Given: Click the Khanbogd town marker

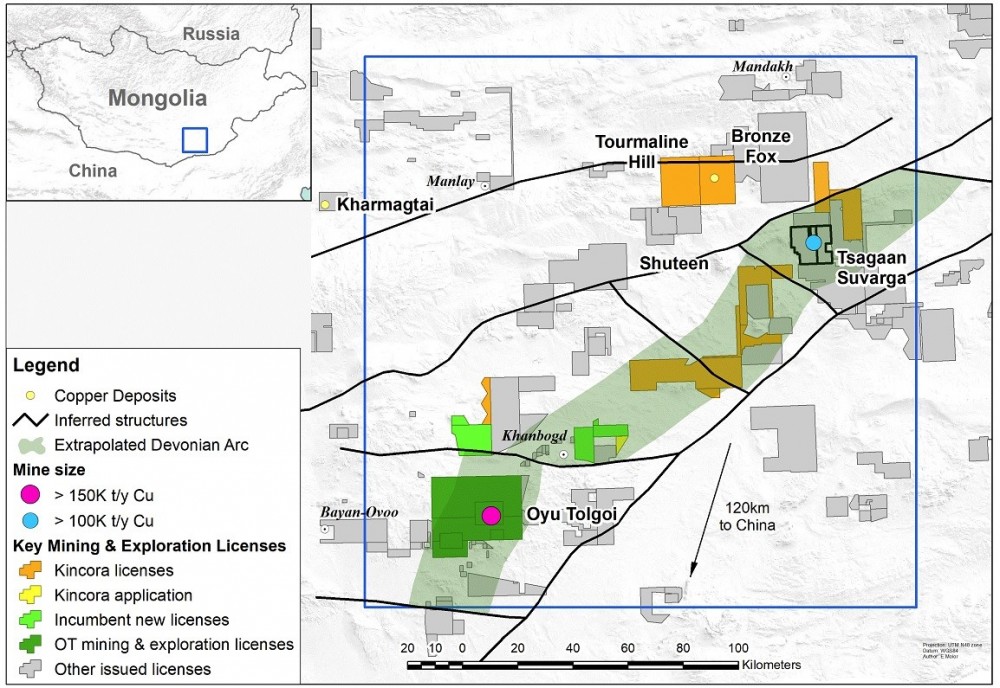Looking at the screenshot, I should click(563, 454).
